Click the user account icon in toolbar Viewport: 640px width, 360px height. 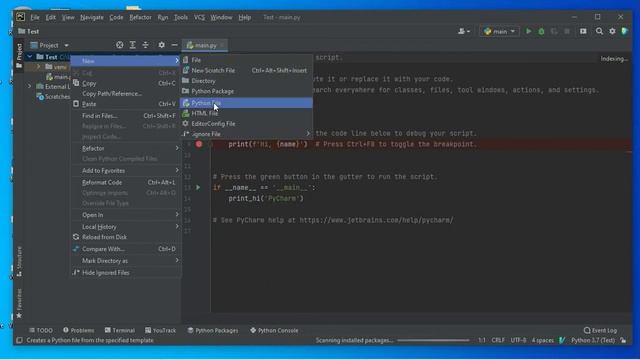pyautogui.click(x=464, y=31)
